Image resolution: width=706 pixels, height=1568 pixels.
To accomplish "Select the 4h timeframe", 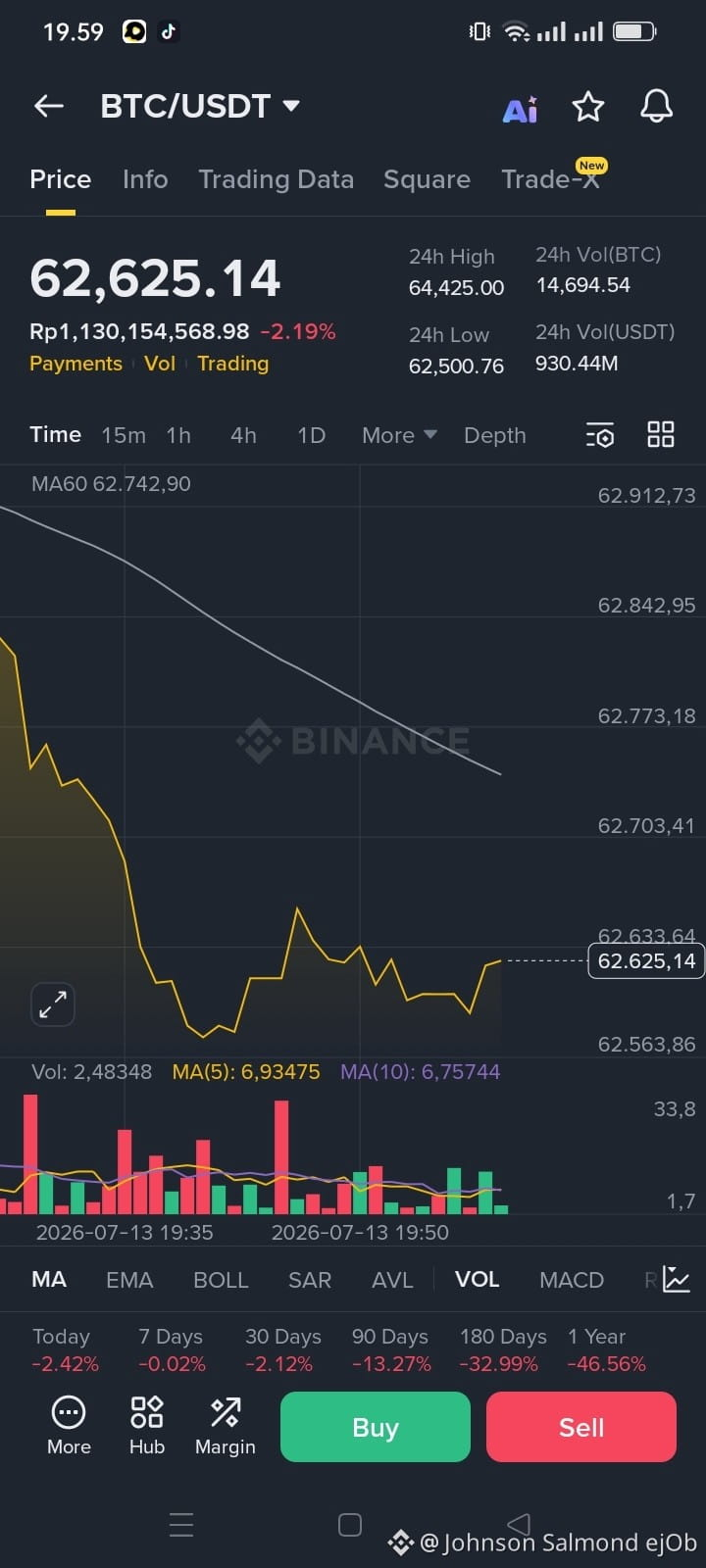I will coord(243,435).
